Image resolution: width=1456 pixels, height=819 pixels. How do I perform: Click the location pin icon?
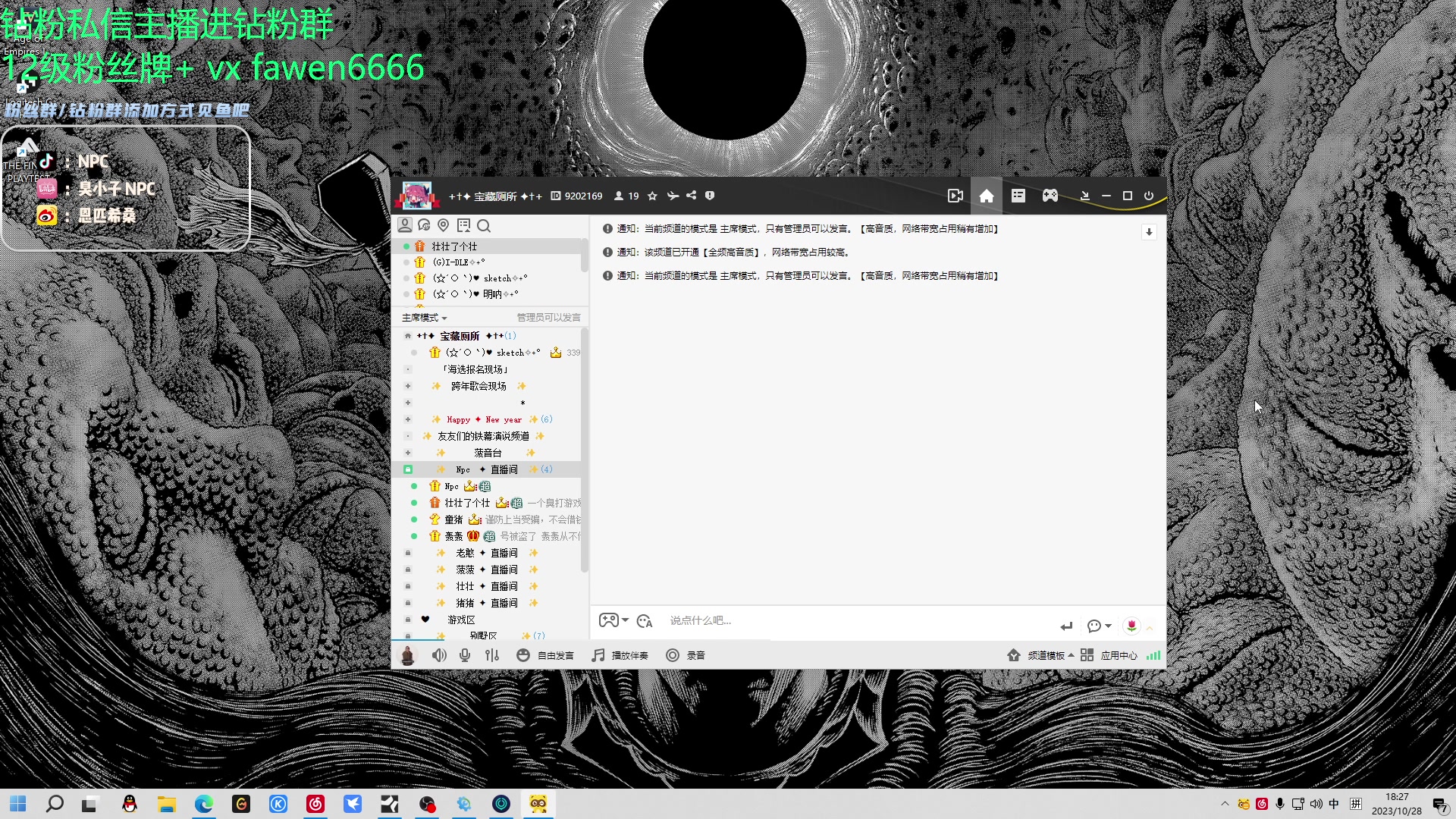(x=444, y=225)
